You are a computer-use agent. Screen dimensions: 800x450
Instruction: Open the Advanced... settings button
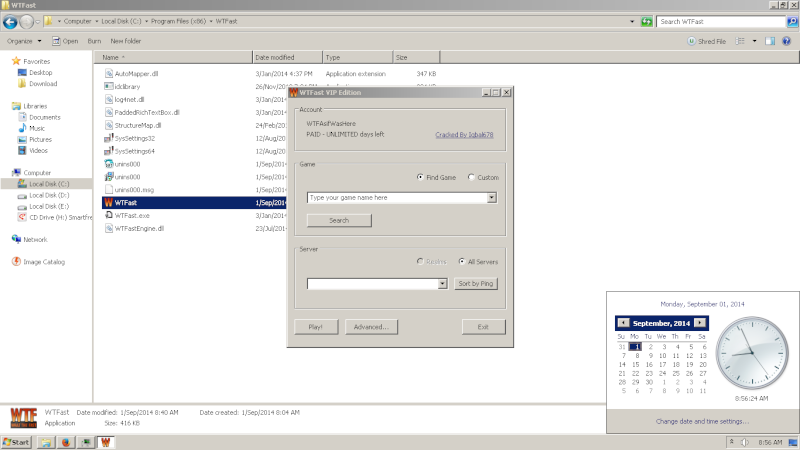click(x=371, y=327)
